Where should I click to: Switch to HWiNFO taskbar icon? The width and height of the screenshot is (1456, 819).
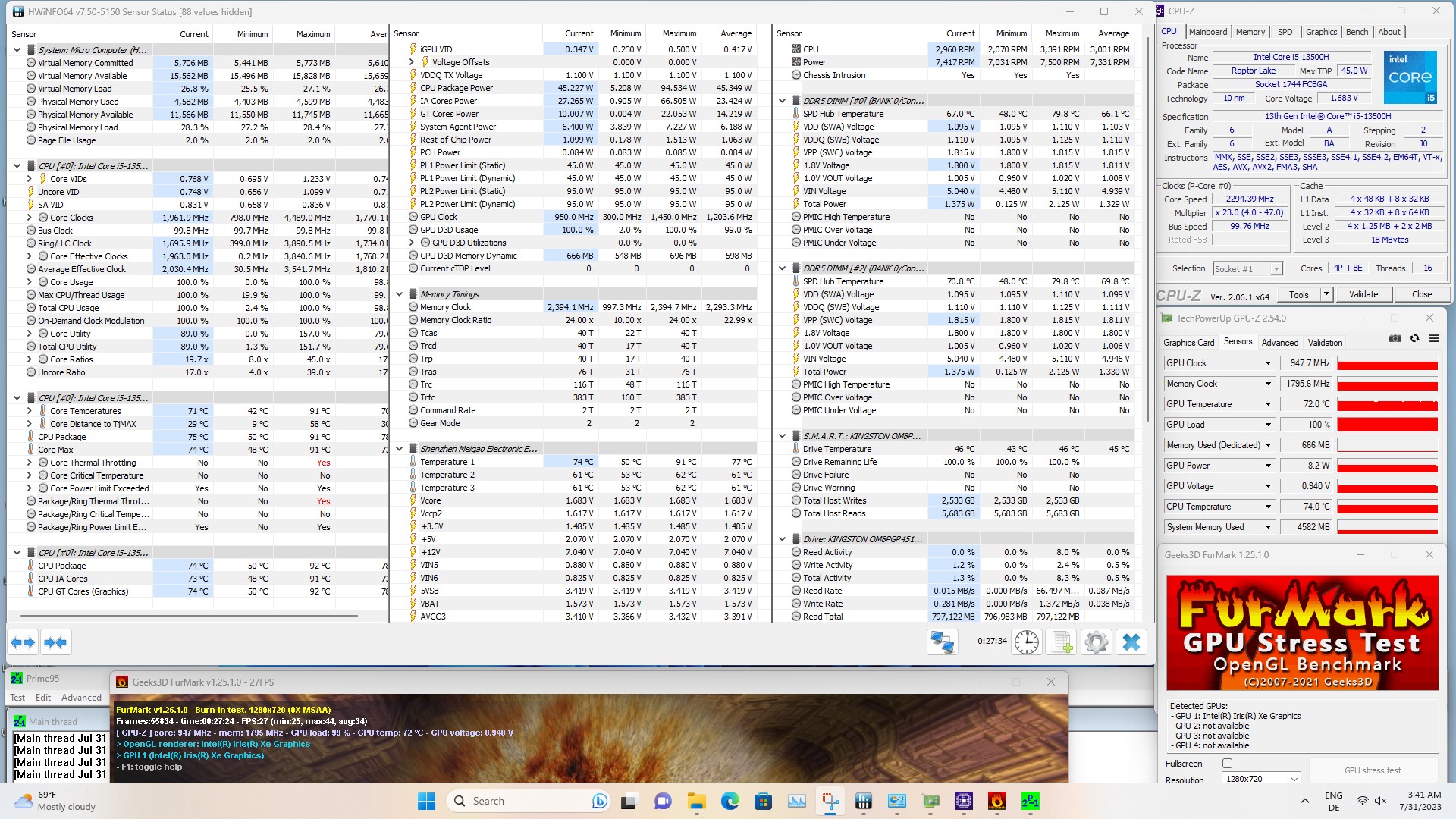pos(864,801)
